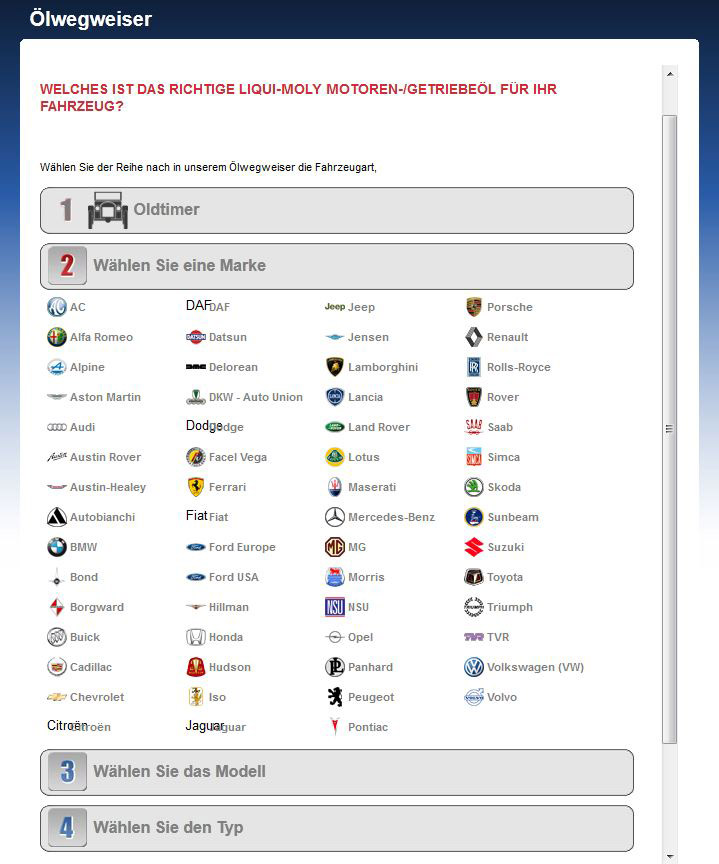Click the Audi four rings logo
This screenshot has height=864, width=719.
tap(57, 427)
